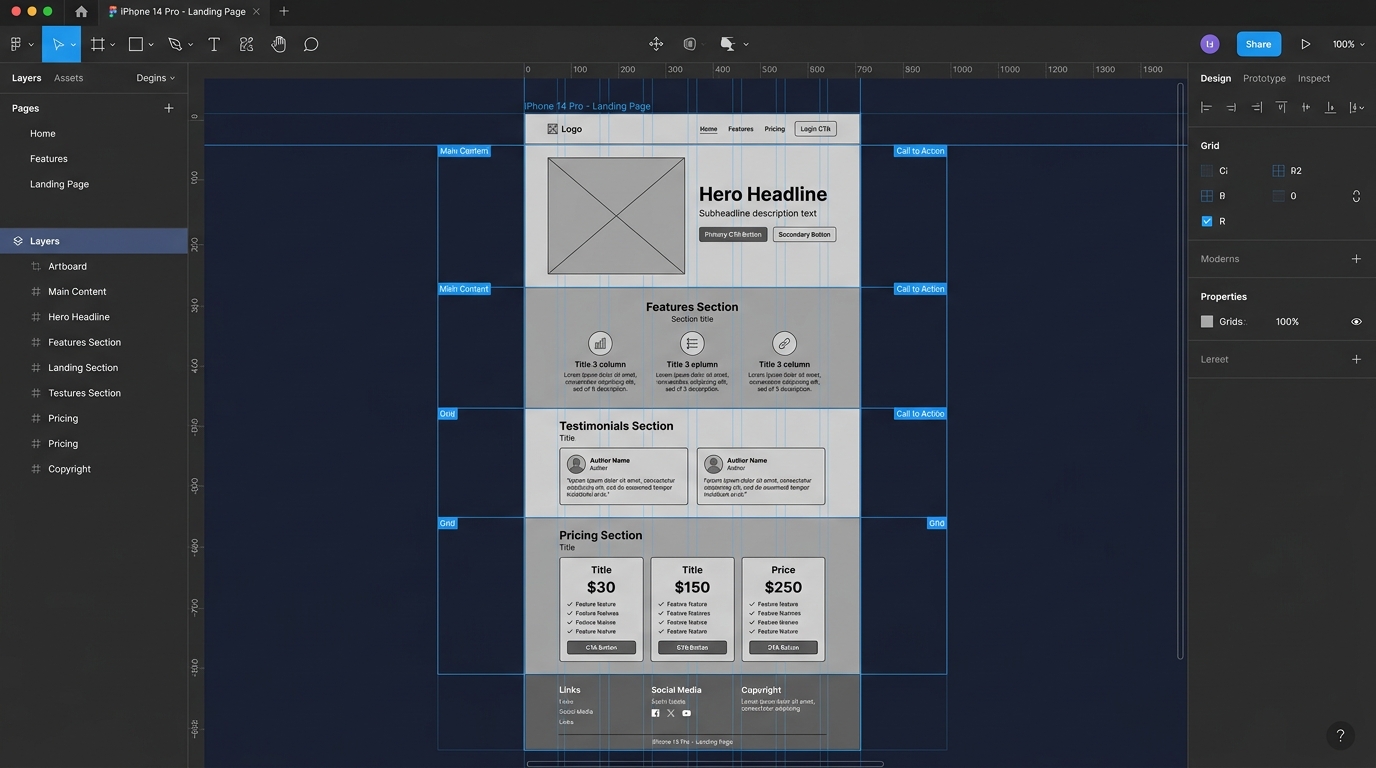Screen dimensions: 1376x768
Task: Click the Grids 100% opacity value
Action: (x=1287, y=322)
